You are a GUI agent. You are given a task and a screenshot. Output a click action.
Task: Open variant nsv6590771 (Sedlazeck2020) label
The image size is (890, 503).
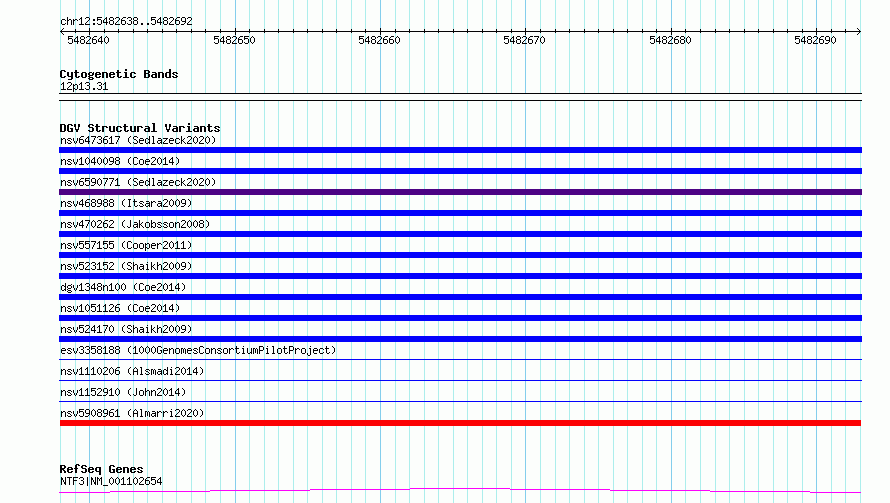tap(138, 182)
